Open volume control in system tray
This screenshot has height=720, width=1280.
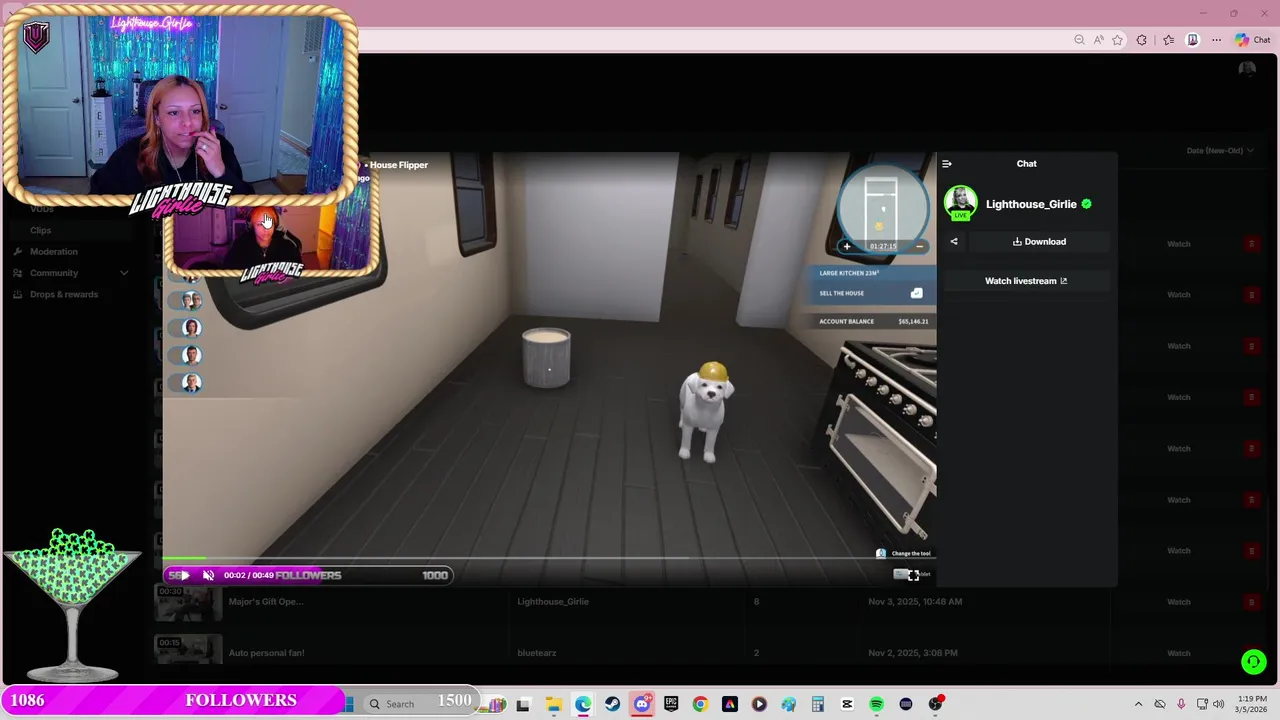(1218, 704)
